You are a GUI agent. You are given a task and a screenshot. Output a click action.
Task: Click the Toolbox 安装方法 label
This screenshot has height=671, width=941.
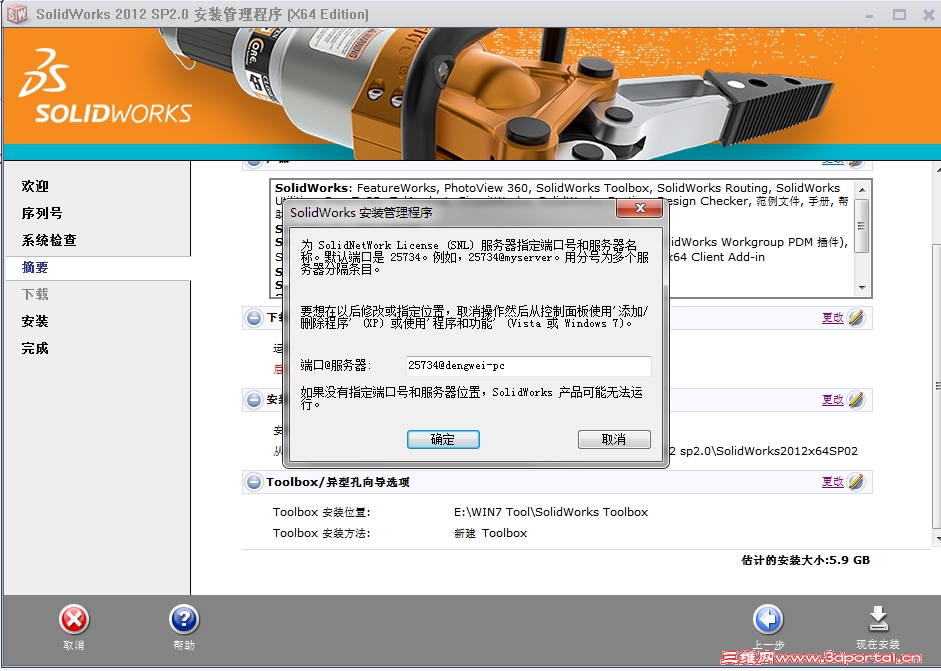point(322,533)
